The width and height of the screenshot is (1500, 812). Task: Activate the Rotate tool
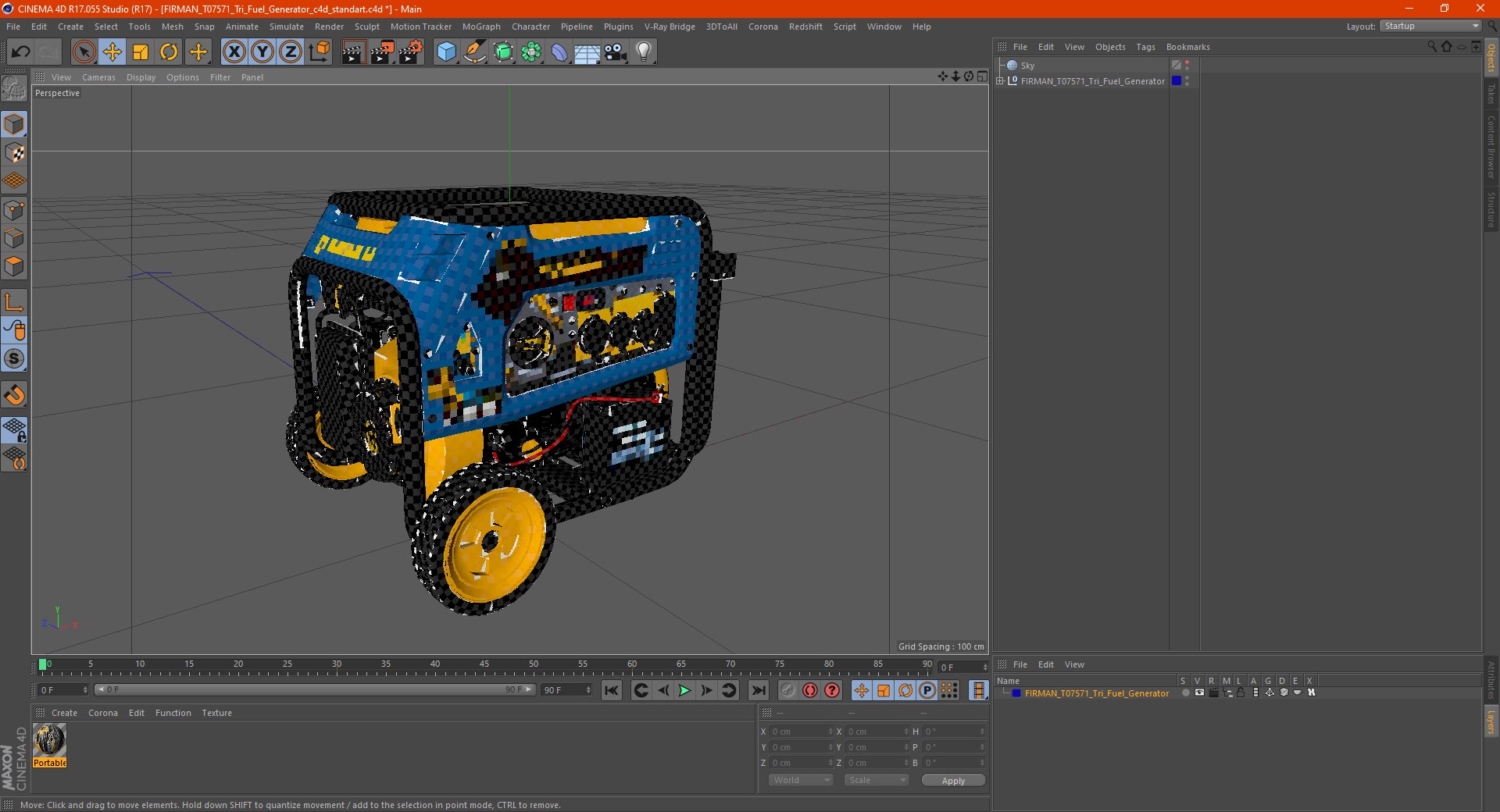click(169, 52)
